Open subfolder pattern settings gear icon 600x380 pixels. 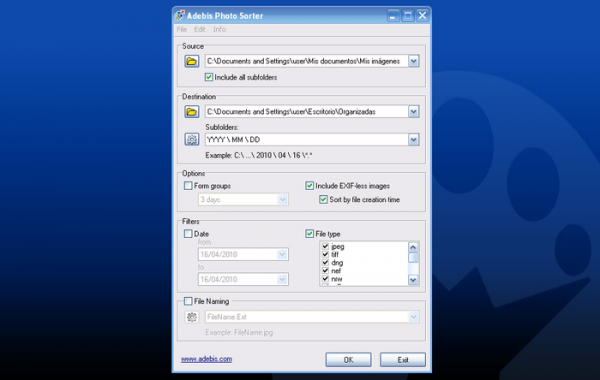(192, 139)
